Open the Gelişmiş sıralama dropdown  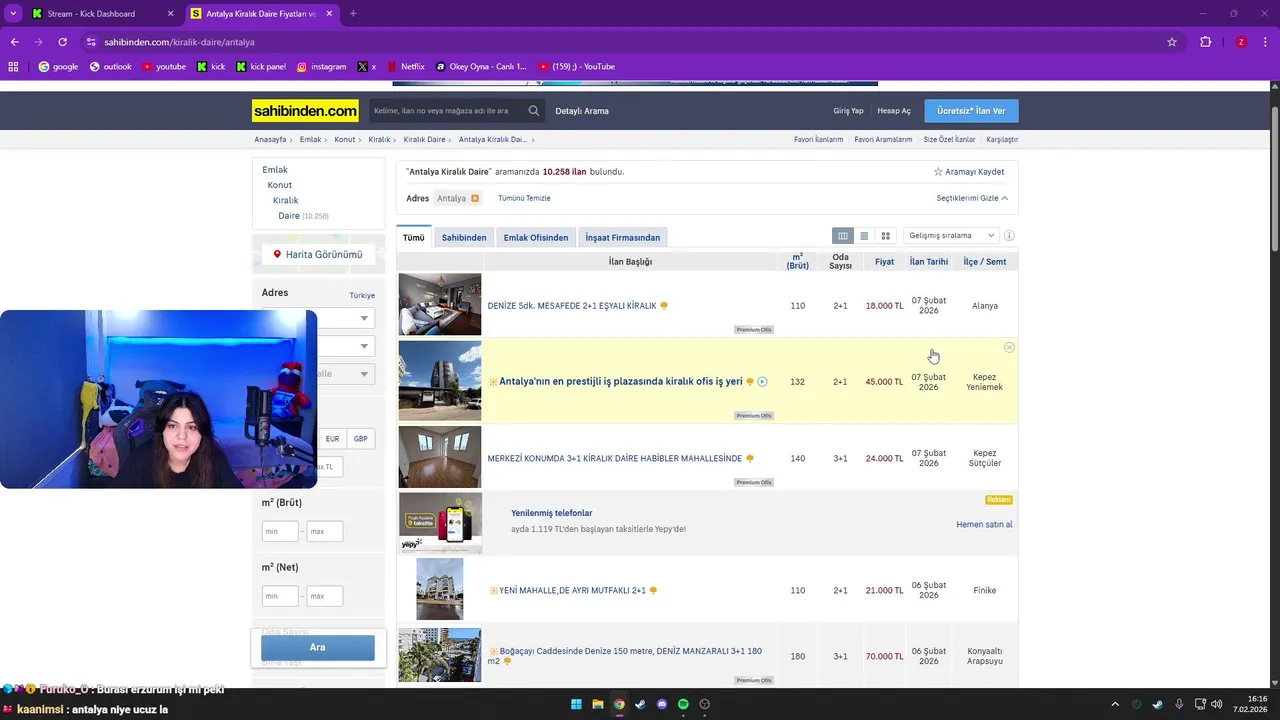pos(951,236)
